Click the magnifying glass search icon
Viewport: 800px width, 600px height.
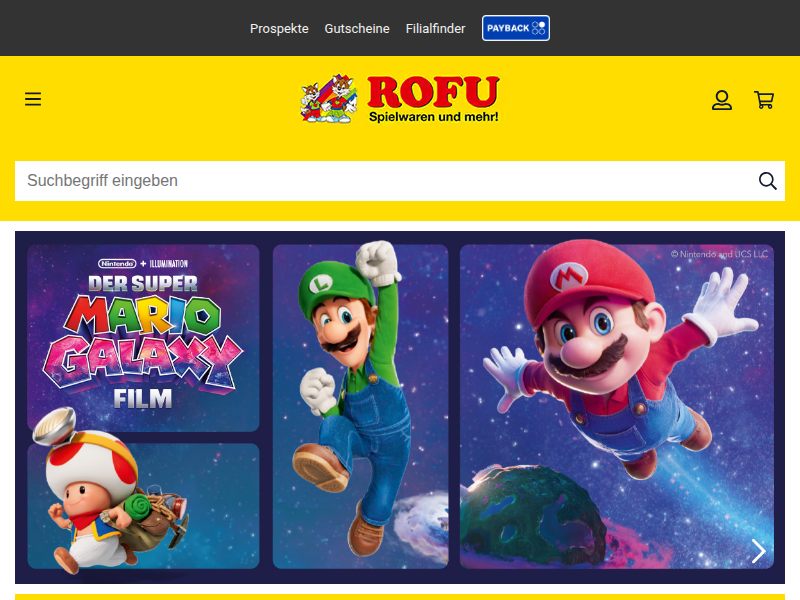tap(767, 181)
